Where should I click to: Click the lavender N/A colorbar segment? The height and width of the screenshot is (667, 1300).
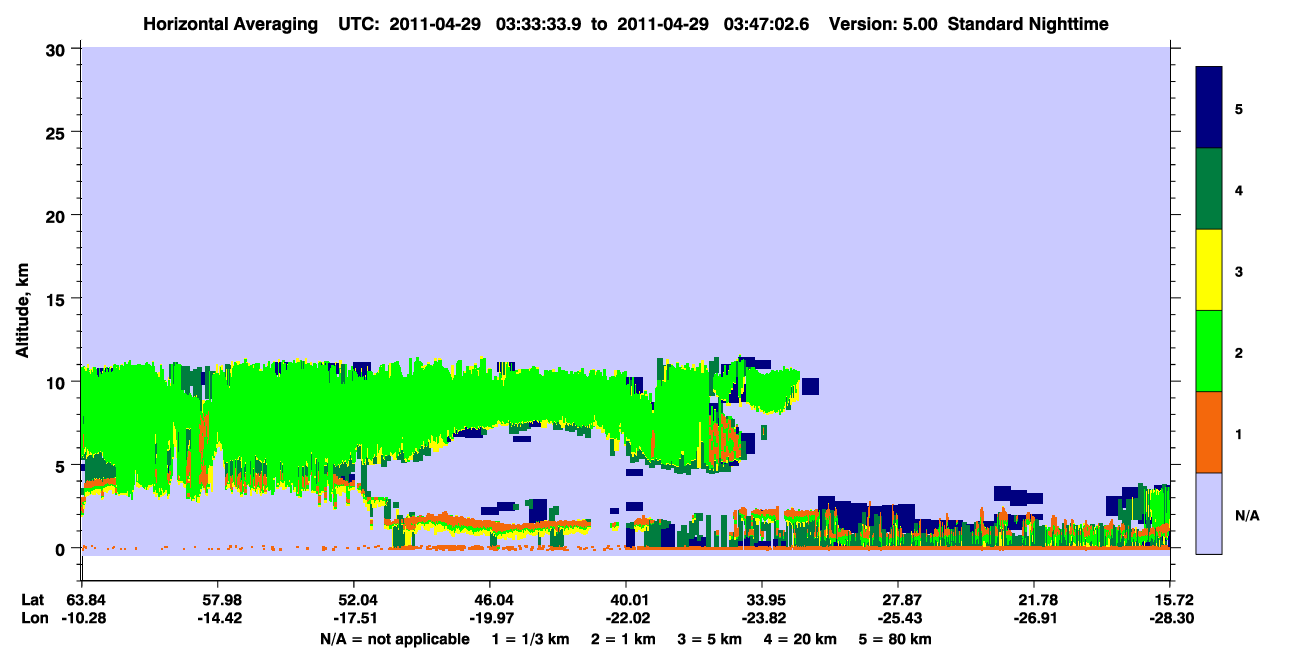[1209, 513]
